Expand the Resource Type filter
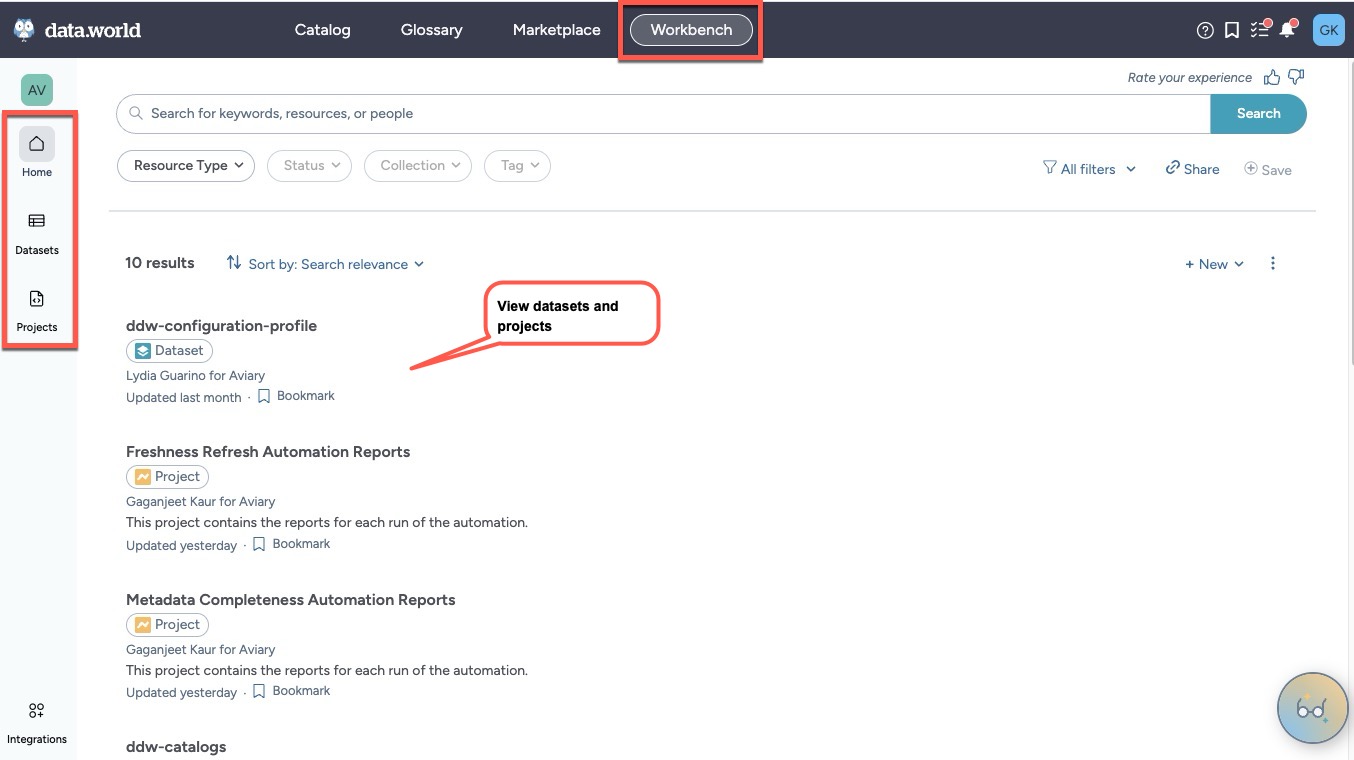The width and height of the screenshot is (1354, 760). coord(186,166)
